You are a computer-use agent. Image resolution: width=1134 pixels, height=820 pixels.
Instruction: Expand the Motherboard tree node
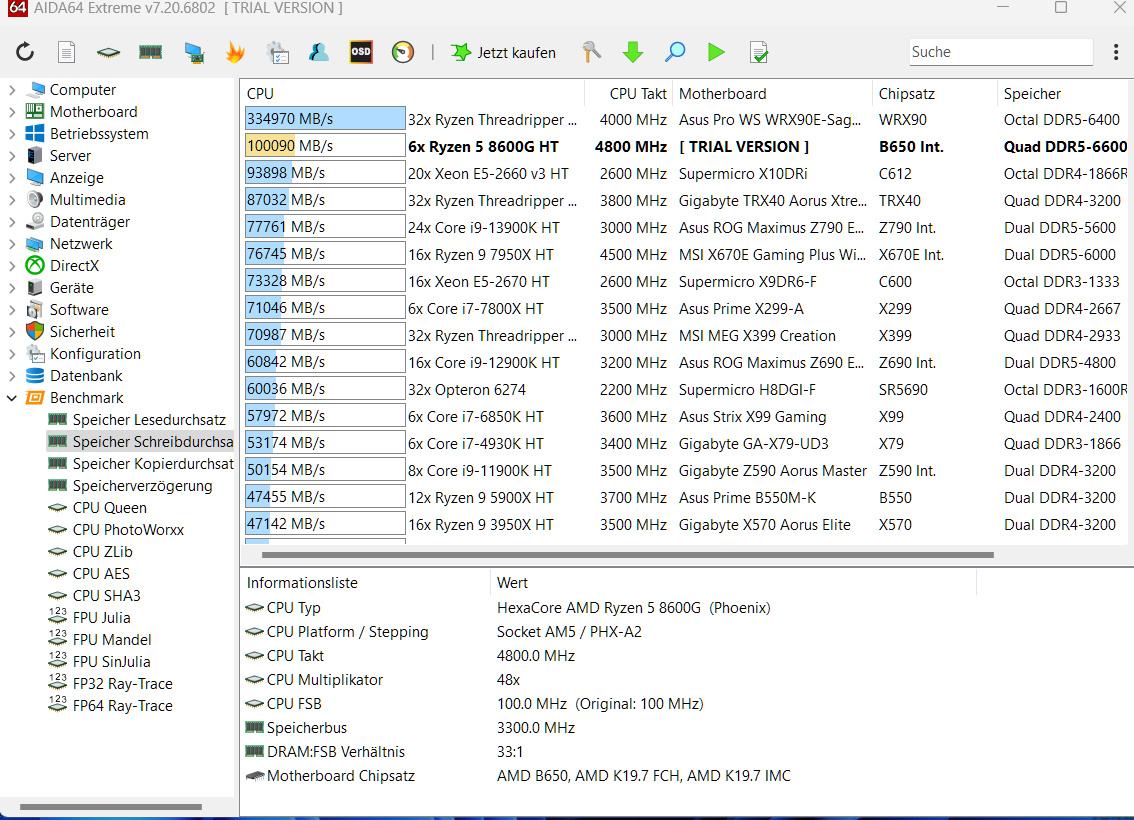[12, 111]
